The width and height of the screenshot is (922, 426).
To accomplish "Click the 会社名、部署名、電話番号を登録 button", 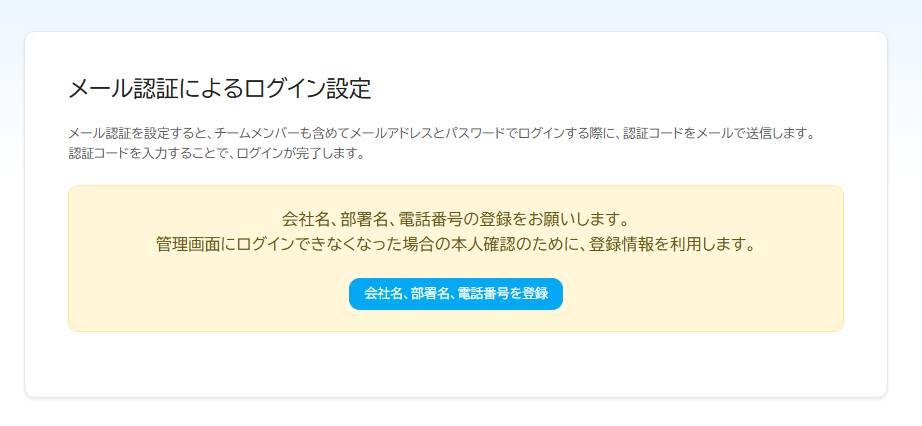I will coord(456,294).
